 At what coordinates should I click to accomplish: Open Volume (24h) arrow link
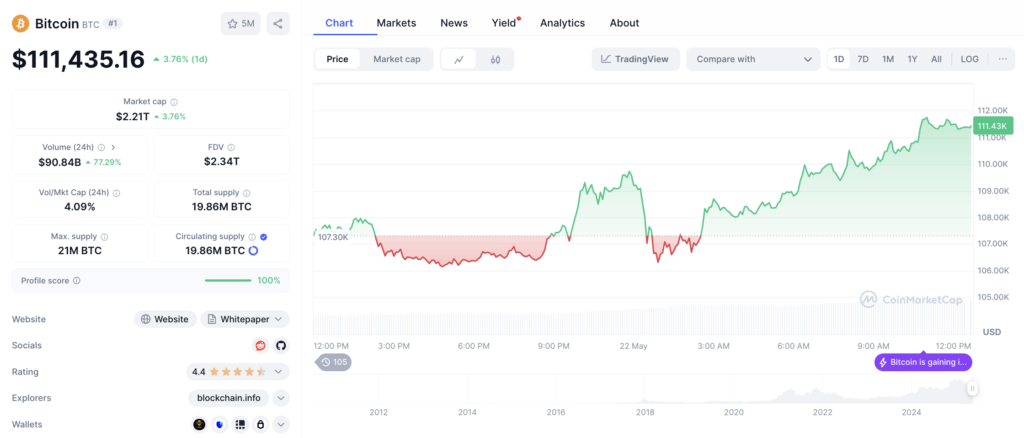[x=113, y=148]
